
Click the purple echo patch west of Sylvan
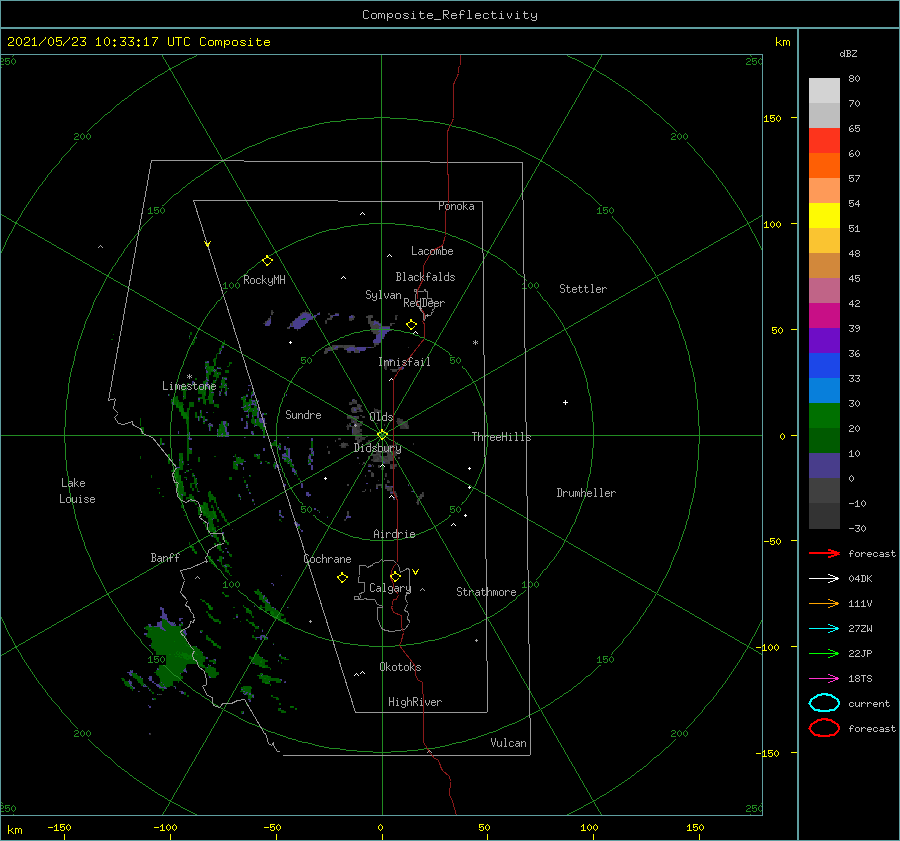coord(302,320)
